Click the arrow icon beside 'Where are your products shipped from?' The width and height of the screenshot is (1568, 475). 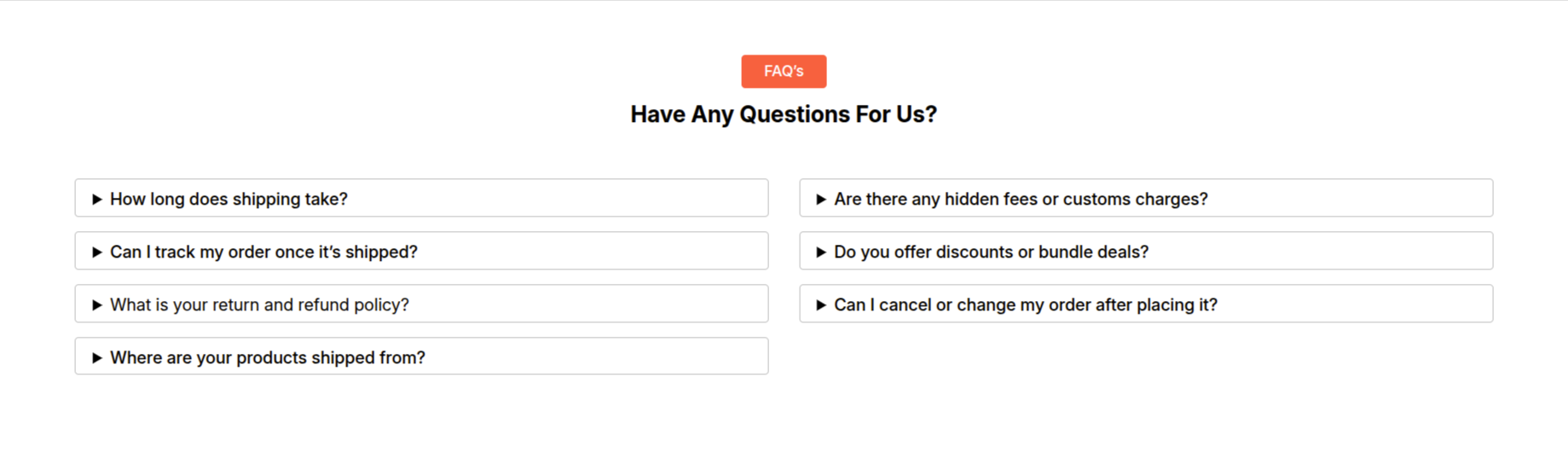point(97,358)
